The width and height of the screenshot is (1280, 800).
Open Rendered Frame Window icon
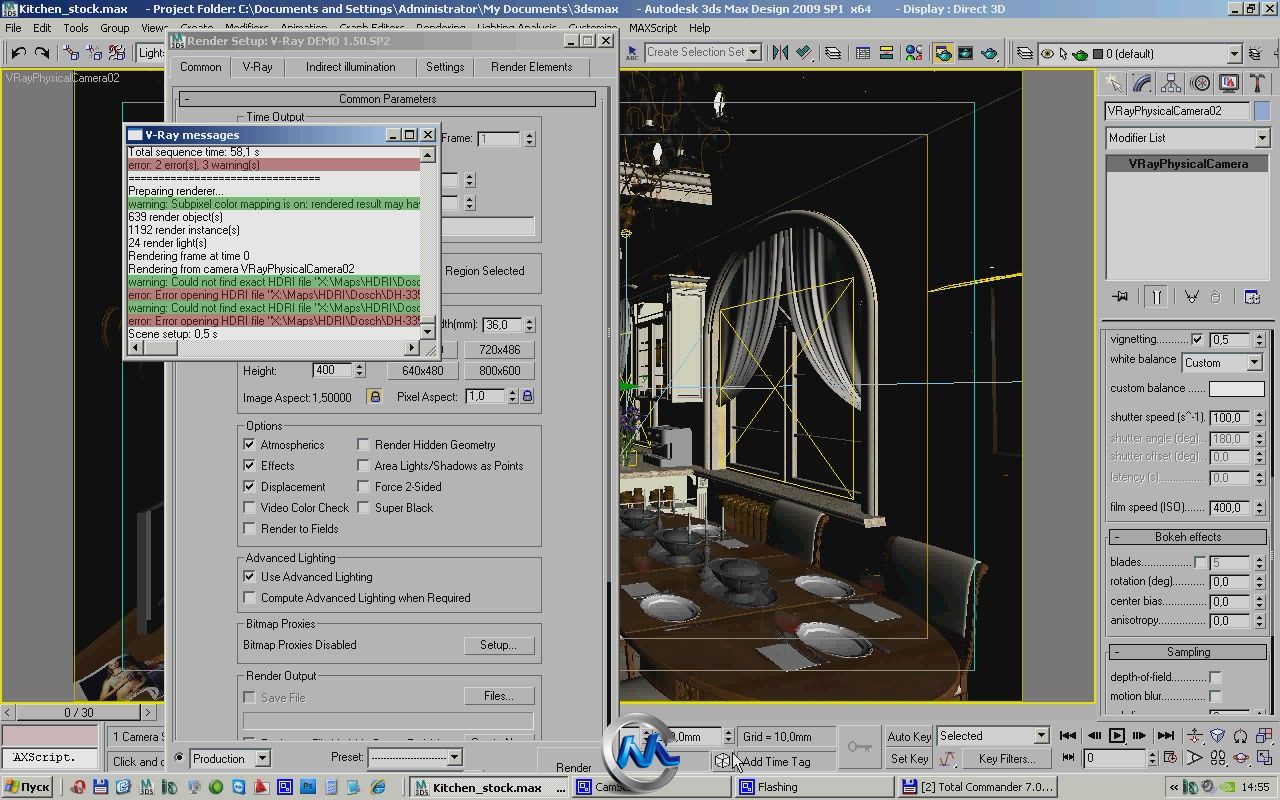click(966, 53)
